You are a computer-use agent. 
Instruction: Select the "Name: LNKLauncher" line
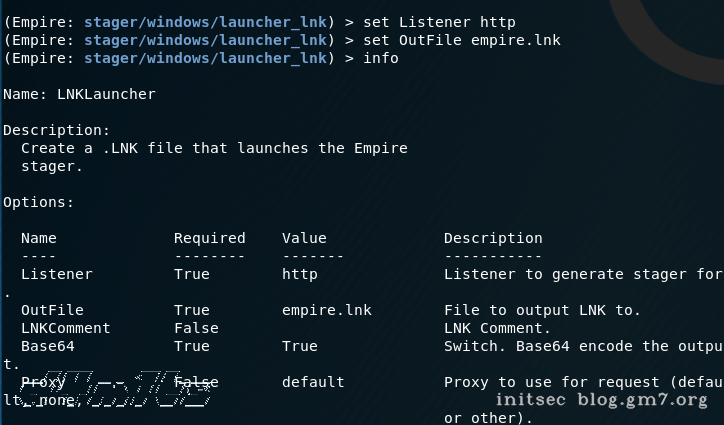(x=79, y=94)
